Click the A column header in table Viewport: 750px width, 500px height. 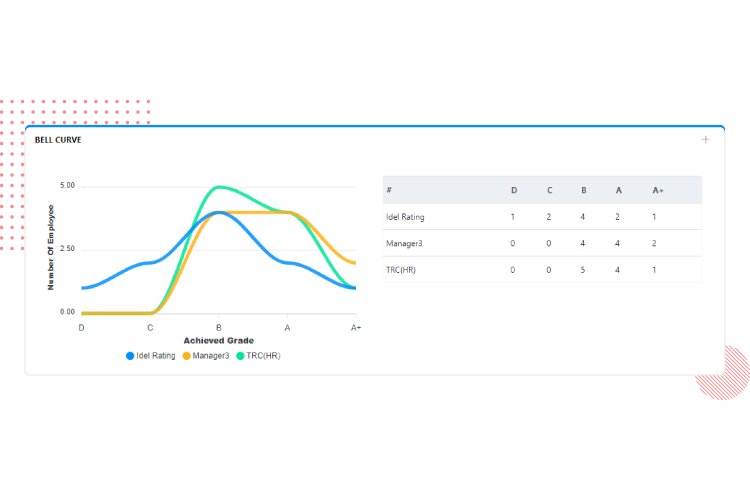(618, 190)
